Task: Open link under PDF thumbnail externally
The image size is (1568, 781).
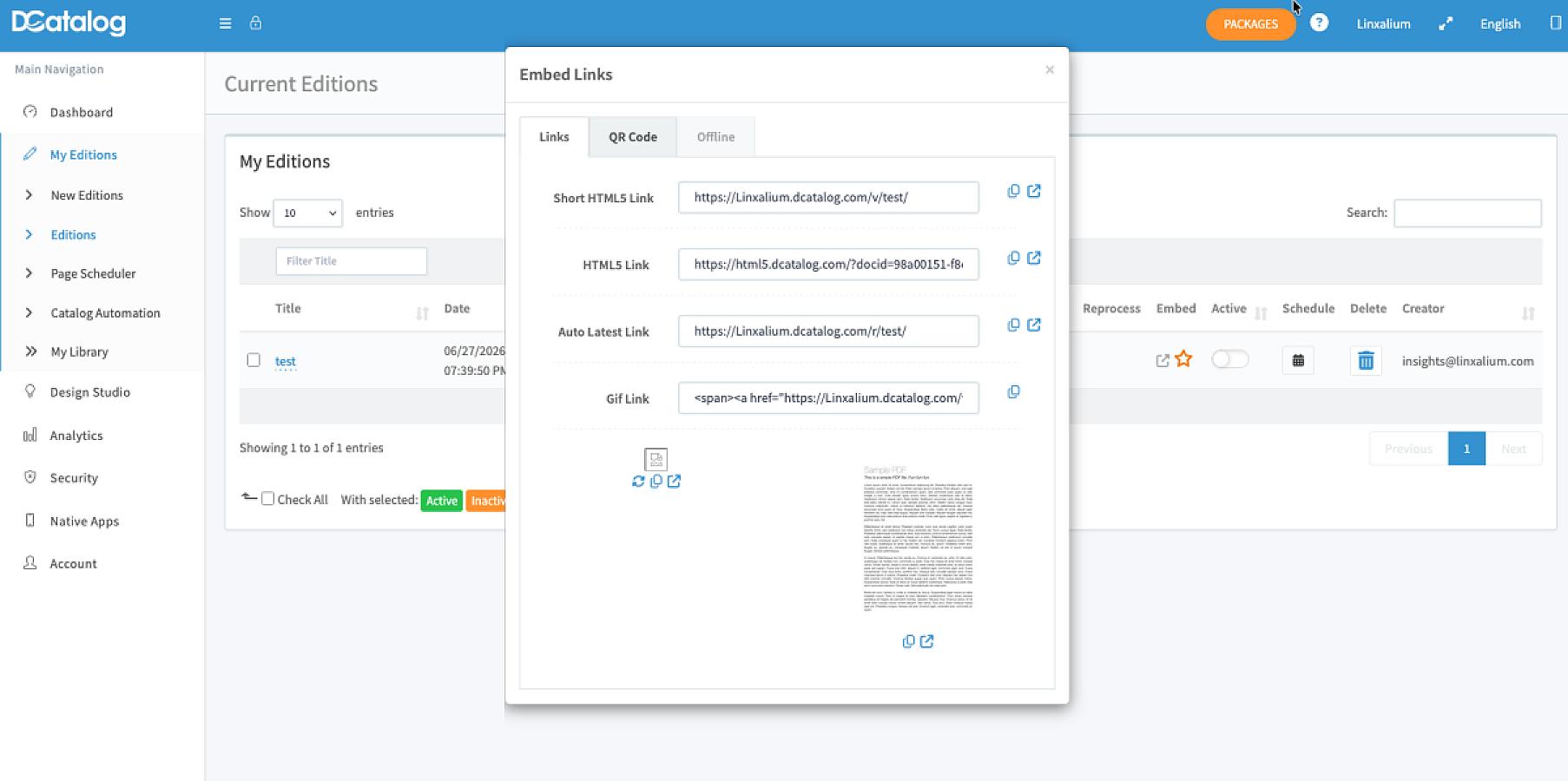Action: tap(927, 641)
